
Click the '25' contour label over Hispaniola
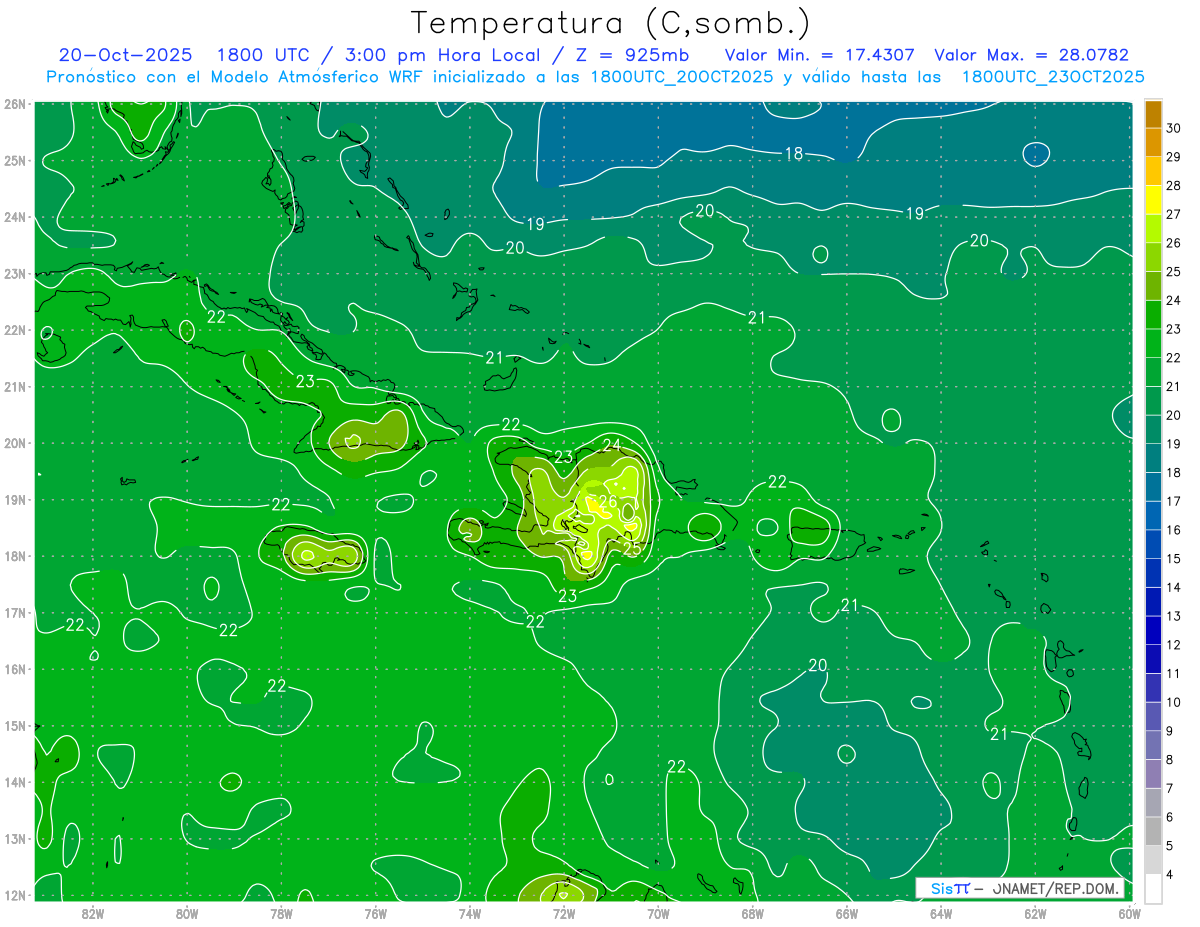click(632, 548)
